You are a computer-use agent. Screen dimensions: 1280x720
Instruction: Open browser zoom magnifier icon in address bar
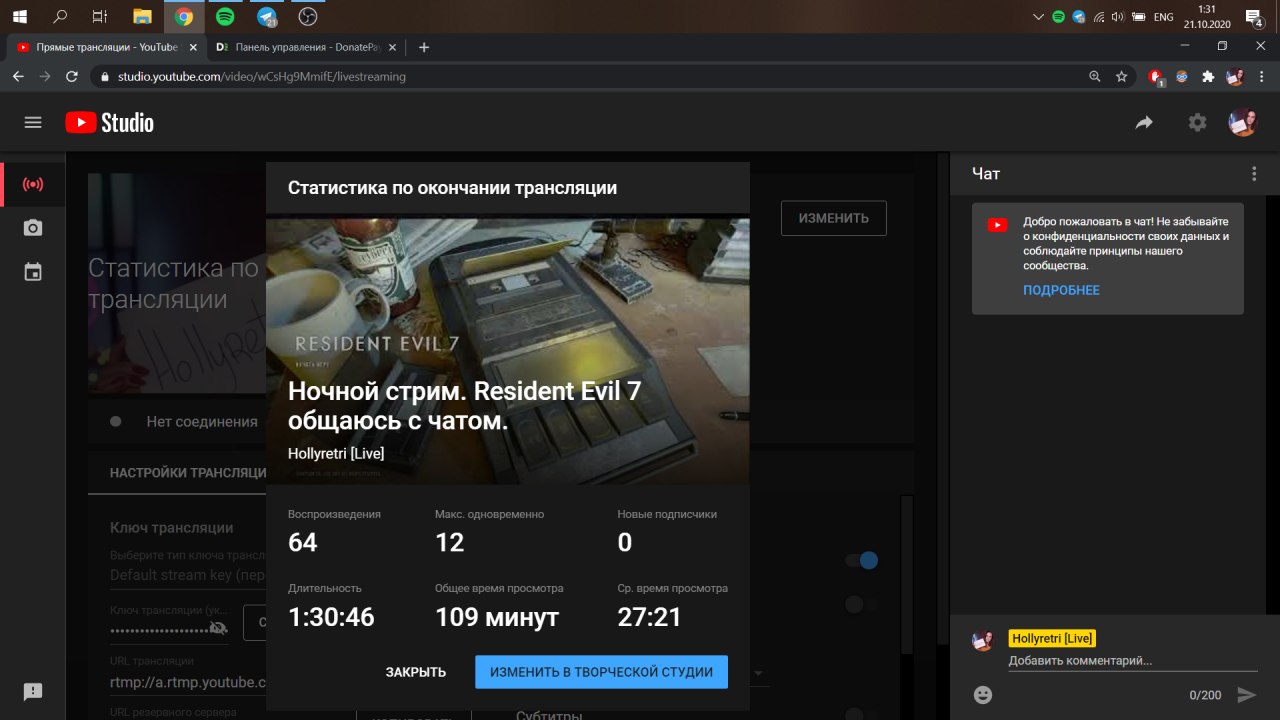coord(1095,76)
